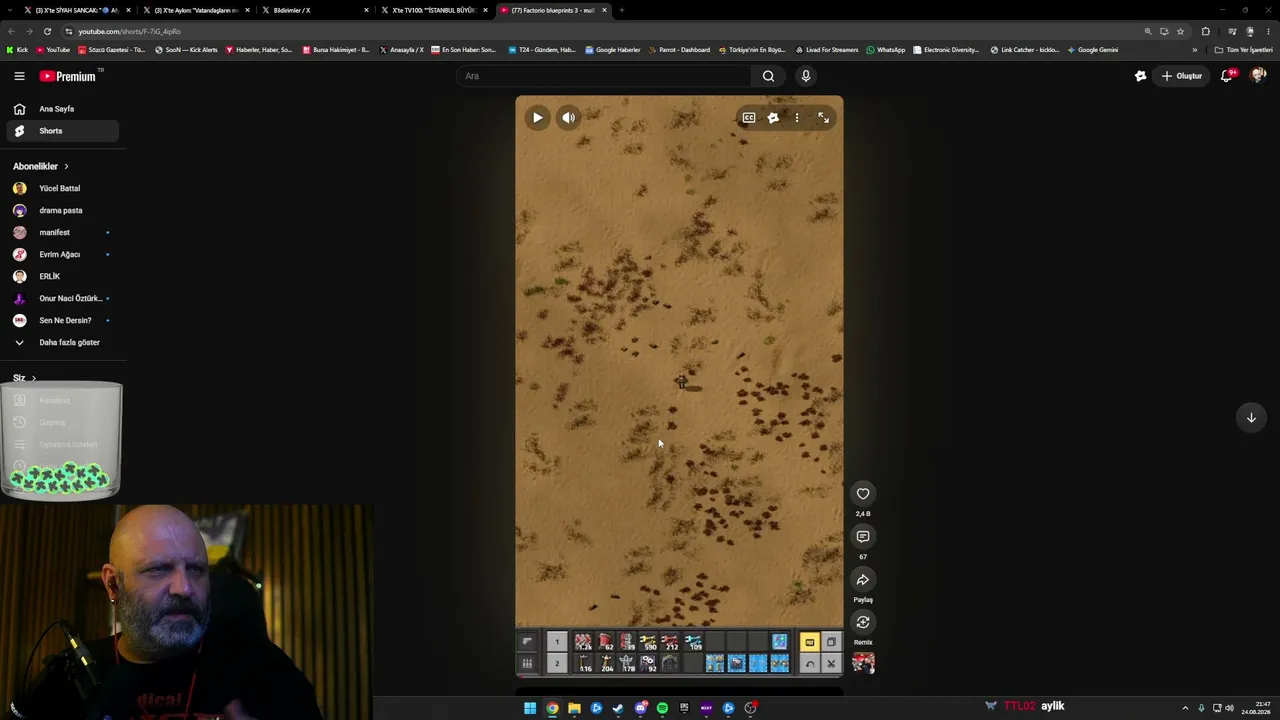Viewport: 1280px width, 720px height.
Task: Open Windows Start menu
Action: point(530,708)
